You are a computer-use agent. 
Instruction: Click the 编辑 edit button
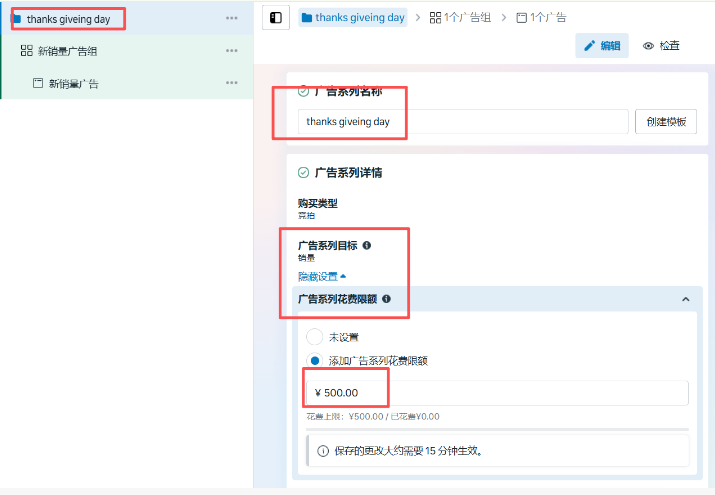click(x=602, y=46)
